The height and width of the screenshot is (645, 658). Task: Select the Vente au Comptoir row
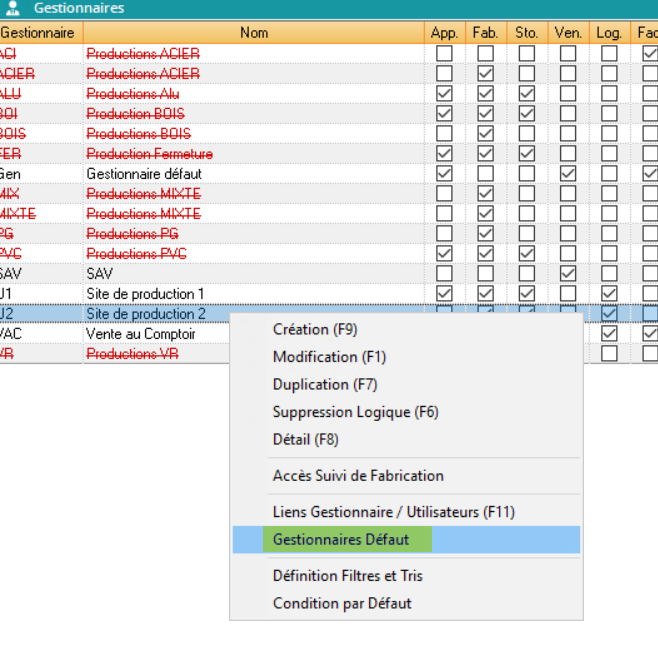coord(140,334)
